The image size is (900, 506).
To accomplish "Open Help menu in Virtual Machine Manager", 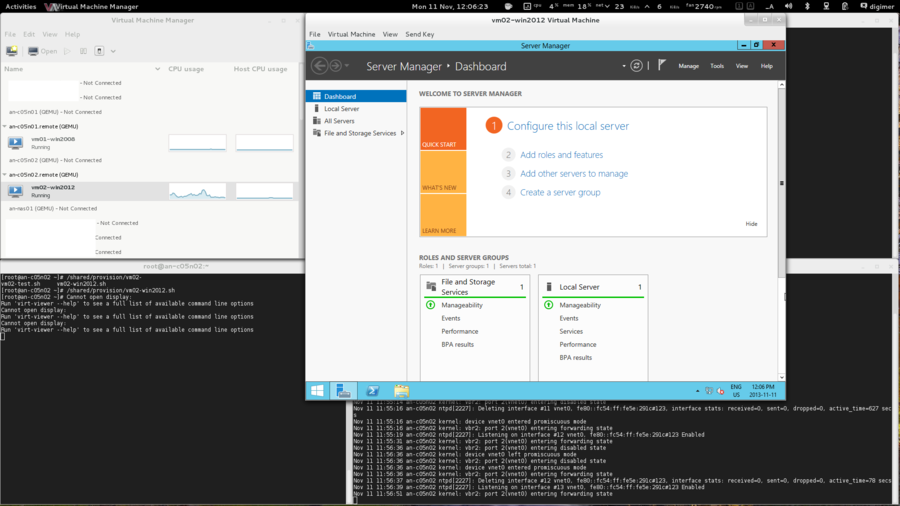I will 72,34.
